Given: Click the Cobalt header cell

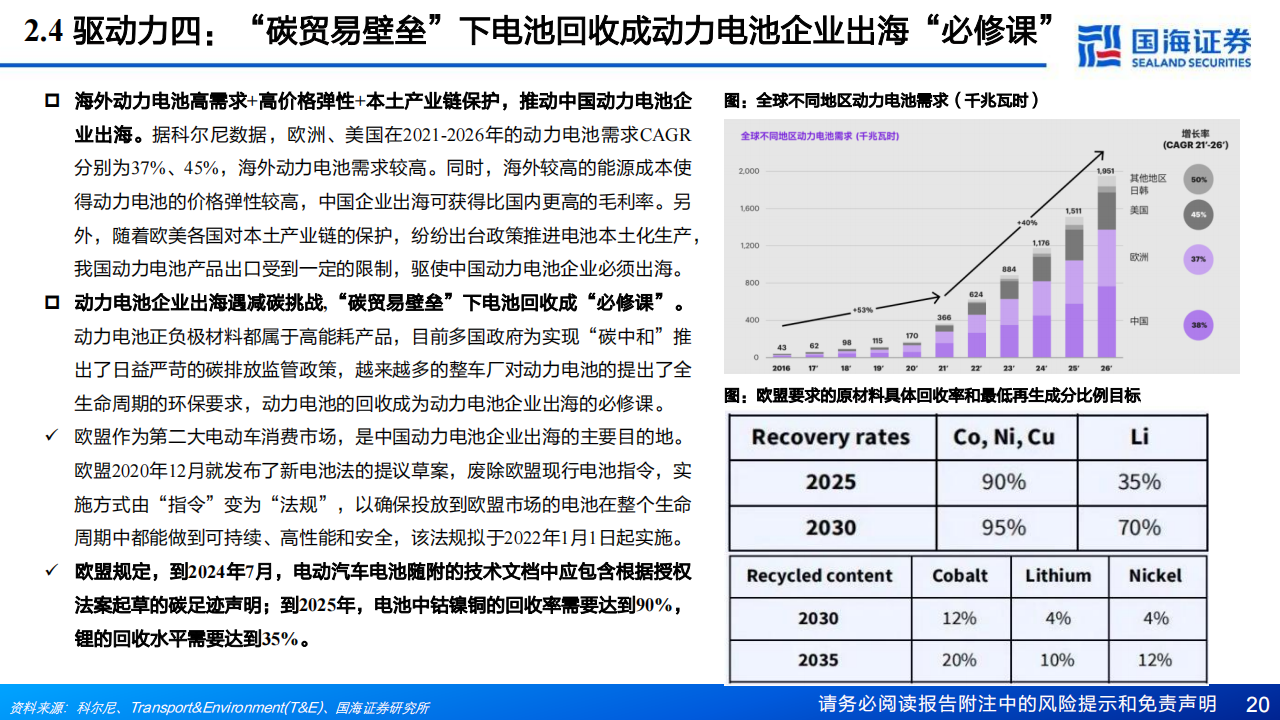Looking at the screenshot, I should [959, 576].
